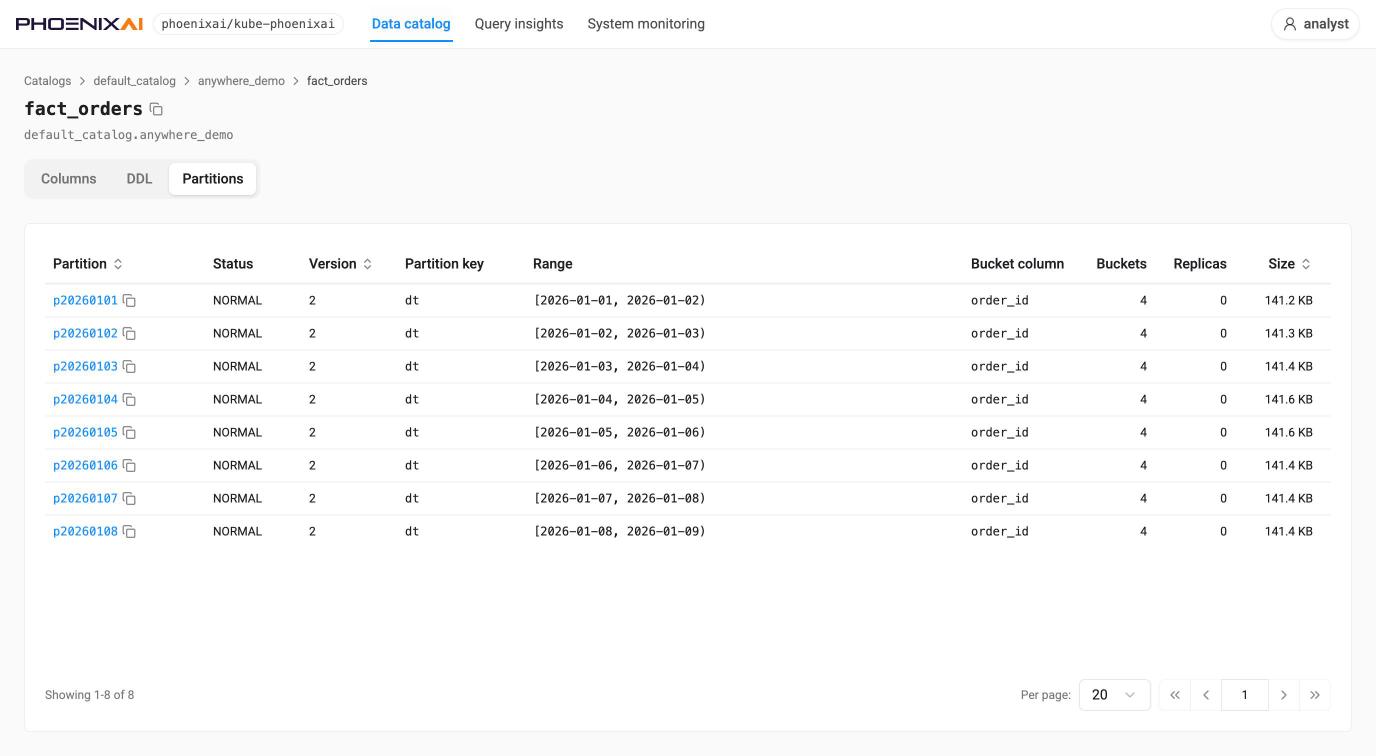Go to anywhere_demo breadcrumb
The width and height of the screenshot is (1376, 756).
[x=241, y=81]
